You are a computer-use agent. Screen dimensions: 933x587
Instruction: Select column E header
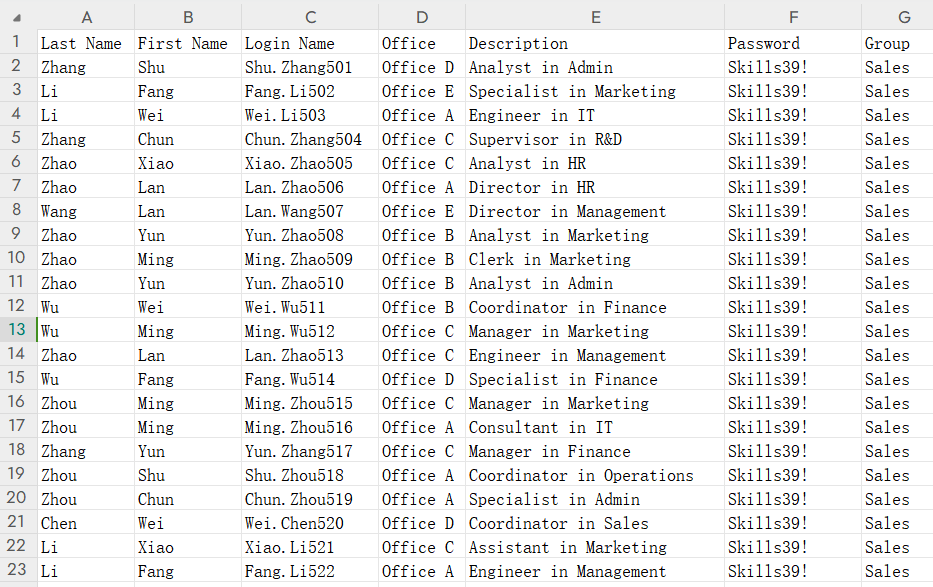(595, 17)
